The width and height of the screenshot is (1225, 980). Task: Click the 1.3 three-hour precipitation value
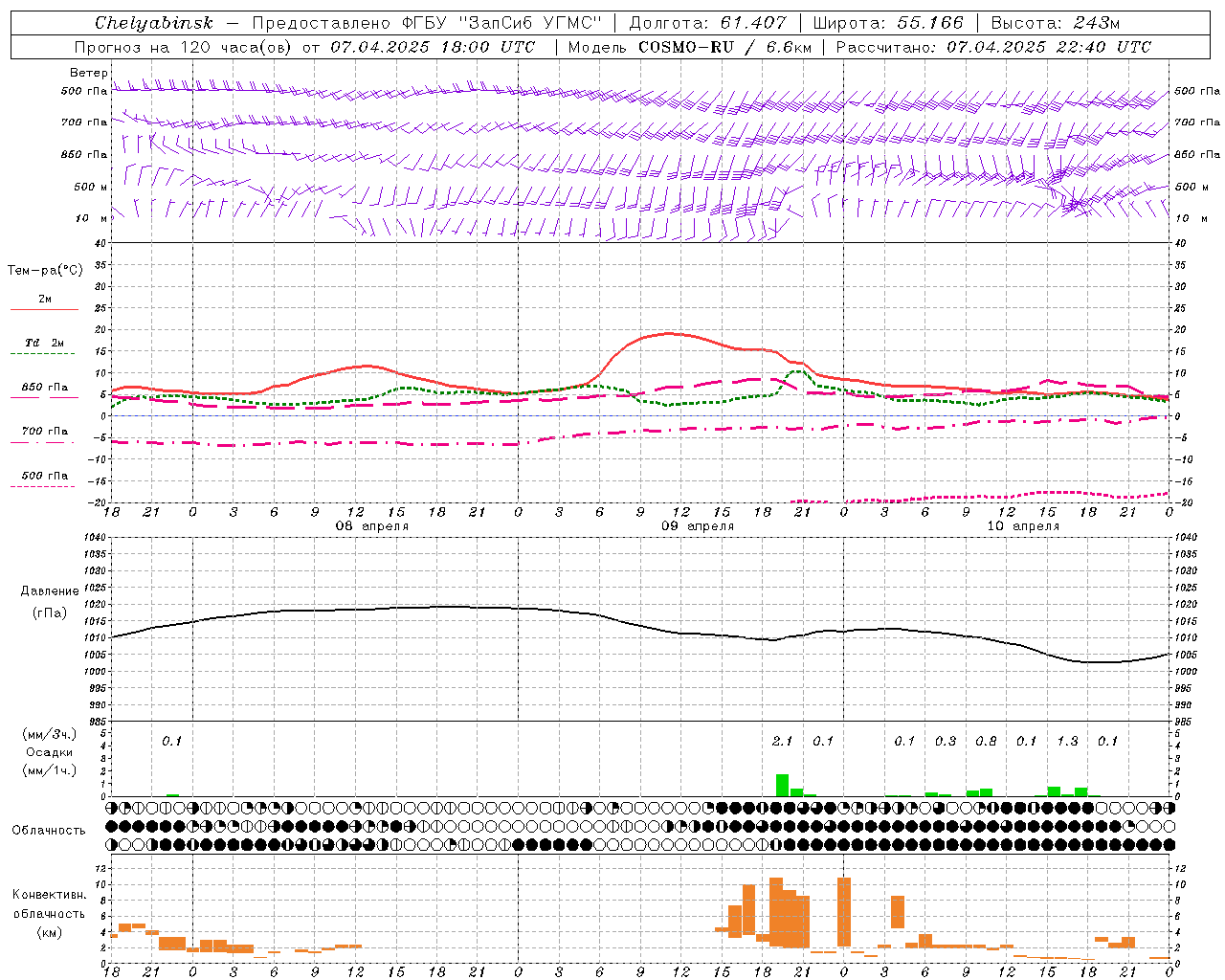pyautogui.click(x=1067, y=741)
